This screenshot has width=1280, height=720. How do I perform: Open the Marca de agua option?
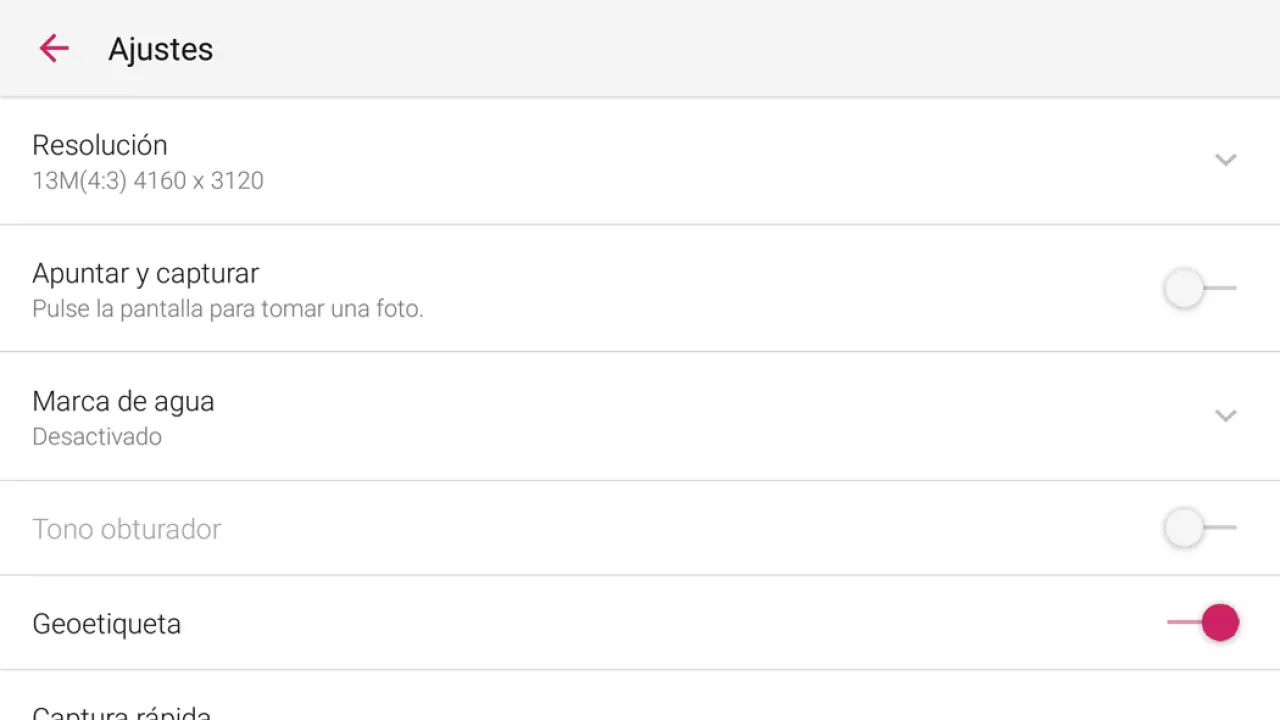click(x=123, y=401)
